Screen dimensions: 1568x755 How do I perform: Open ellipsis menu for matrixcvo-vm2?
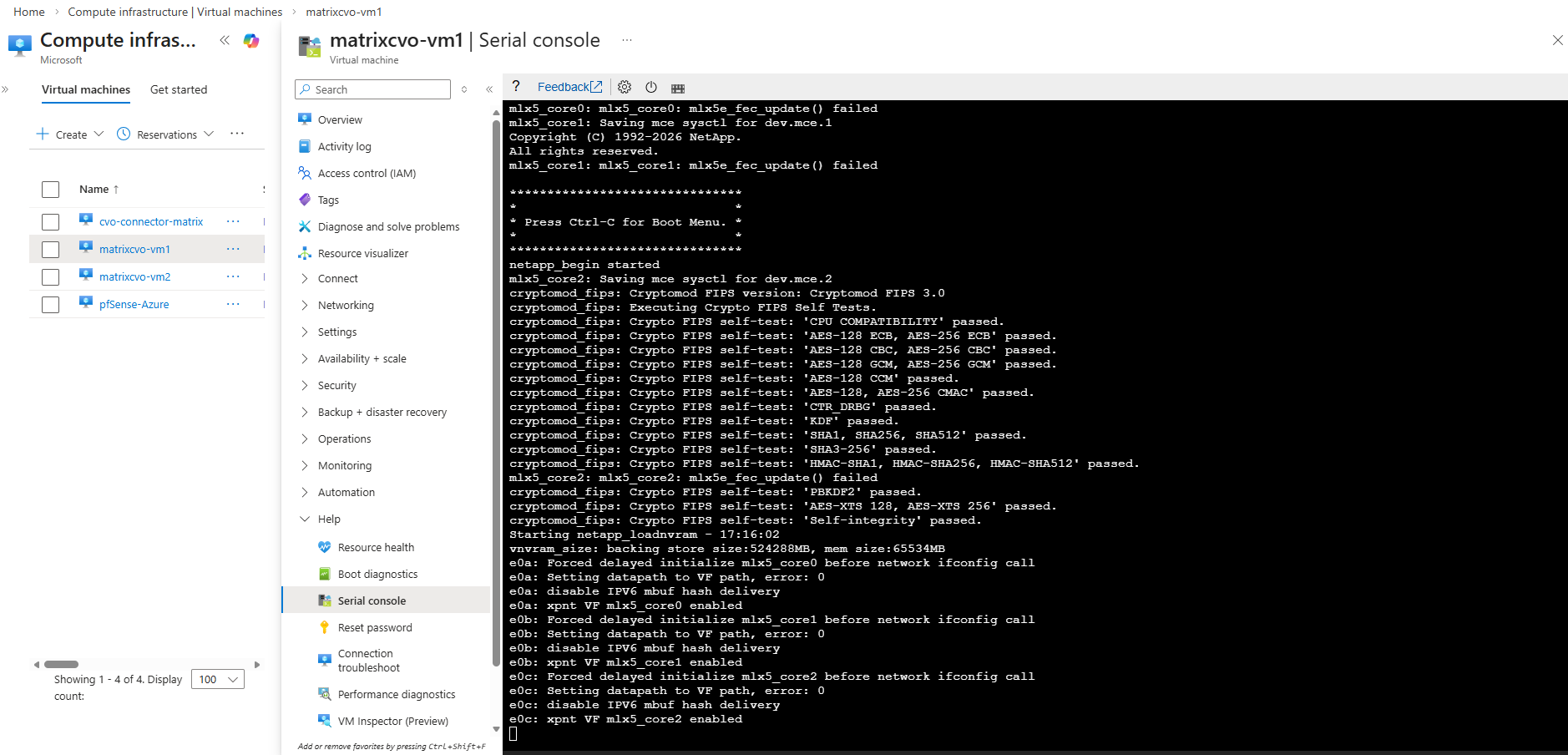click(x=233, y=276)
